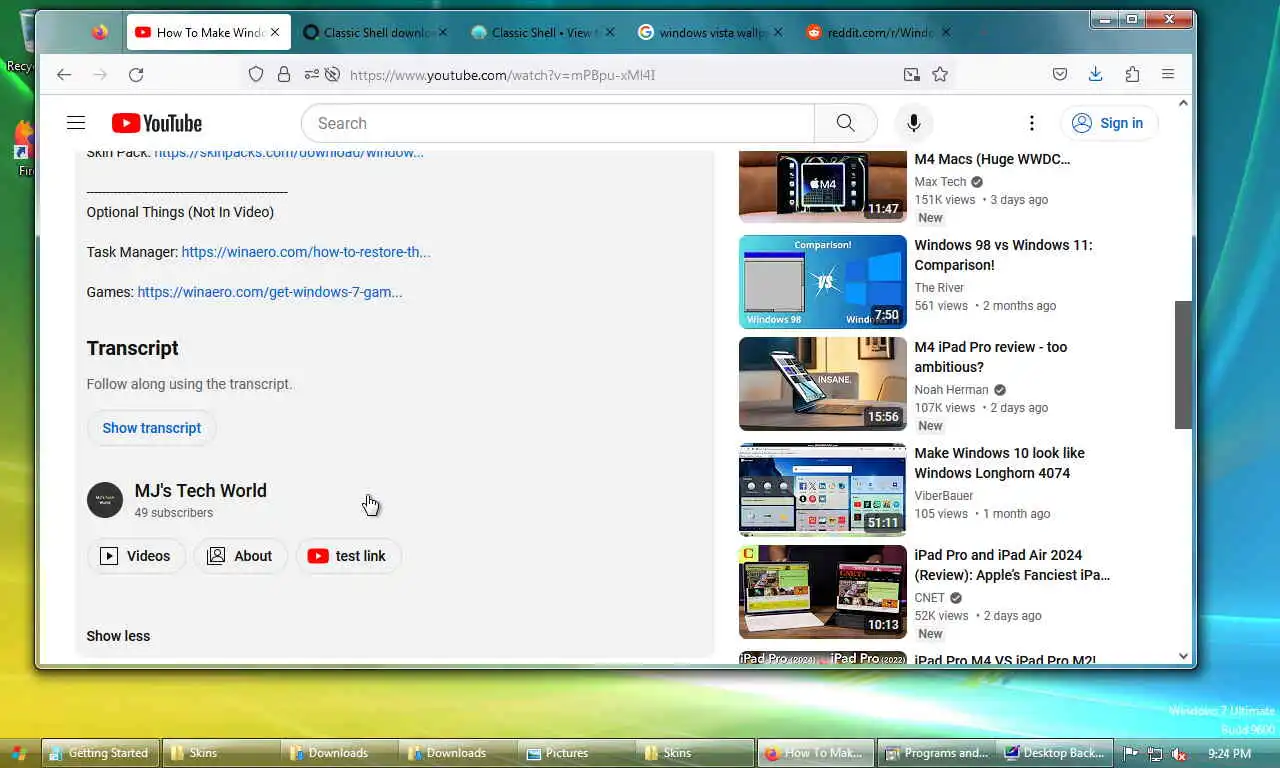Open MJ's Tech World channel name
1280x768 pixels.
click(201, 491)
